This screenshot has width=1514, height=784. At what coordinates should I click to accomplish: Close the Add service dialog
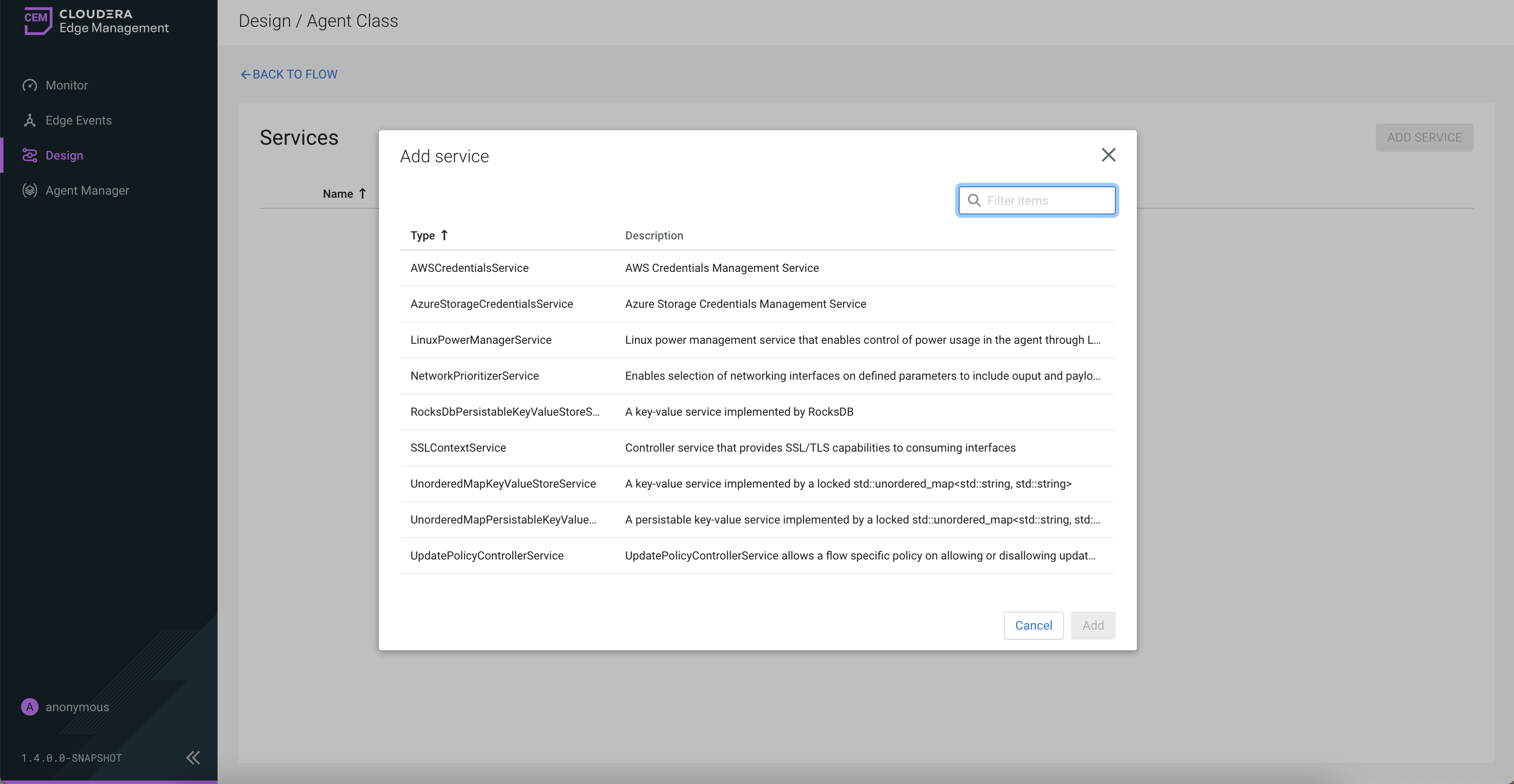[1108, 155]
